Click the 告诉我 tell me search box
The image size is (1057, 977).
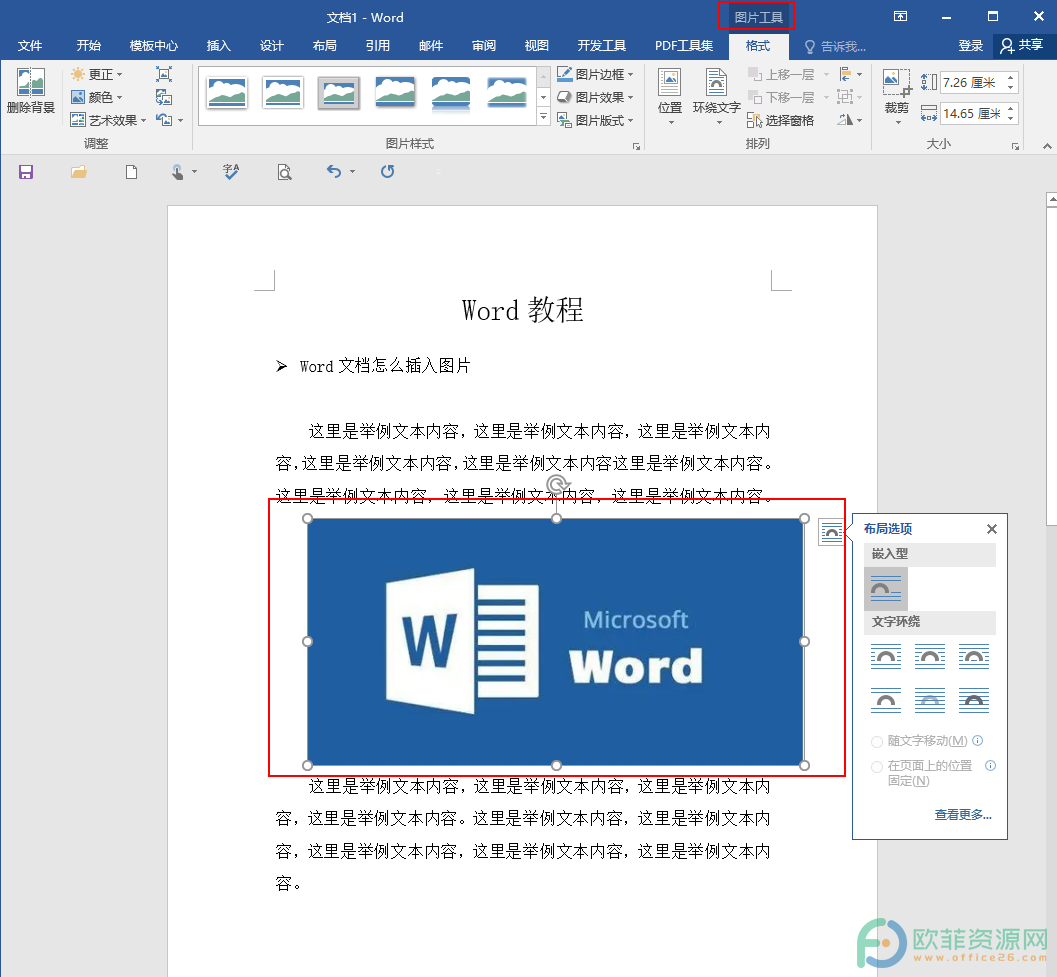tap(836, 46)
